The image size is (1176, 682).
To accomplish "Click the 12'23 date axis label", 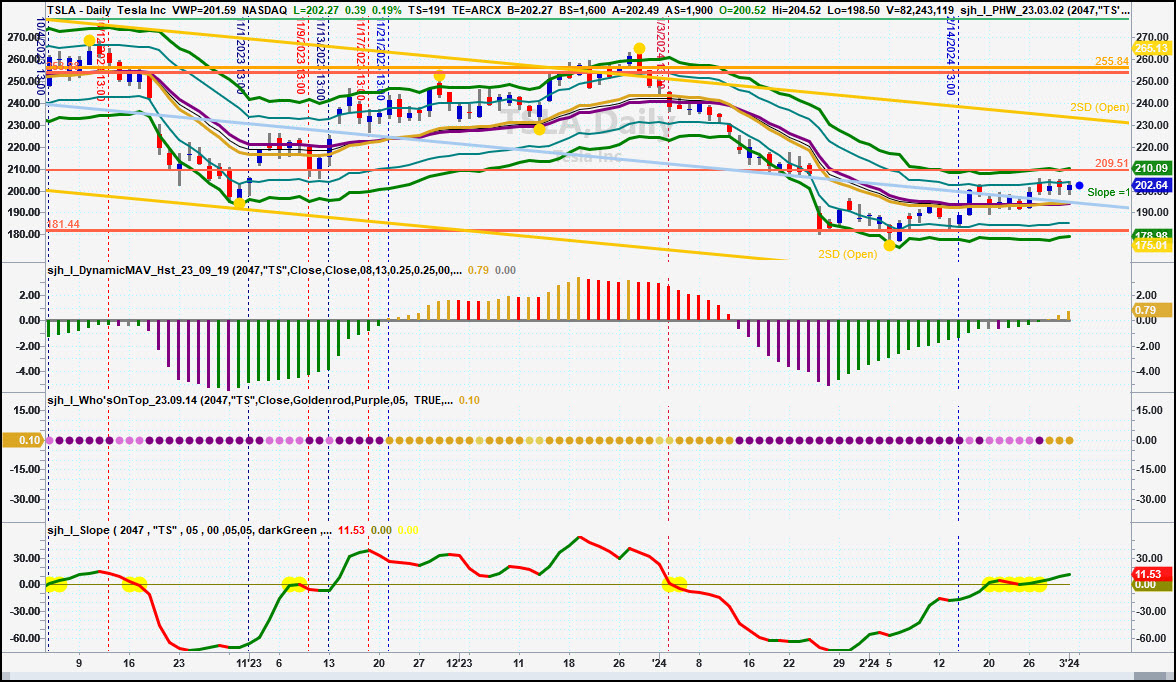I will pyautogui.click(x=459, y=663).
